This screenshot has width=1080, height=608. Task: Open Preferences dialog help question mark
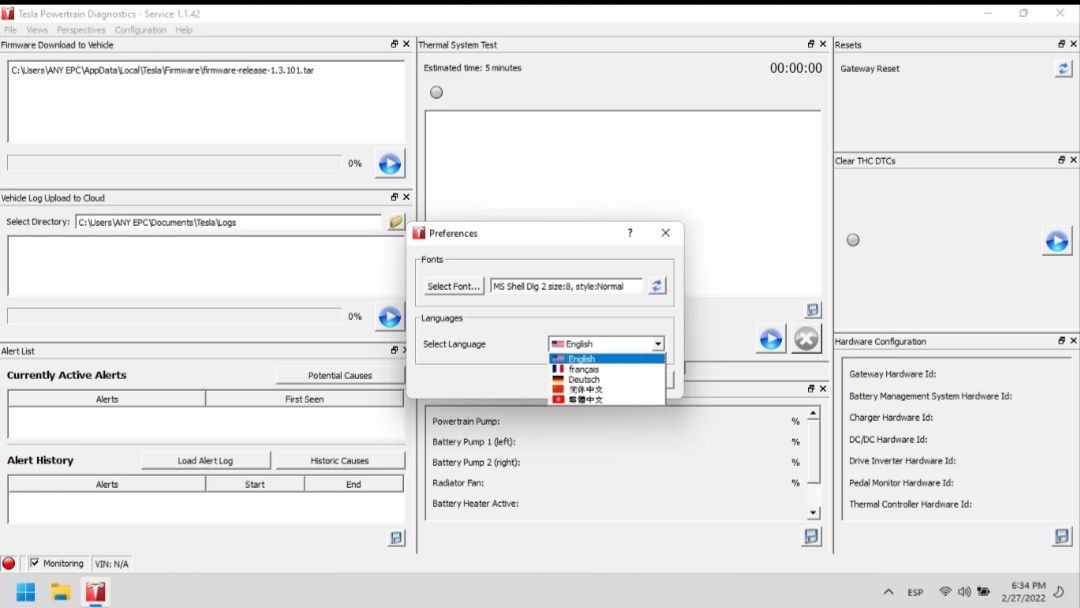[630, 233]
